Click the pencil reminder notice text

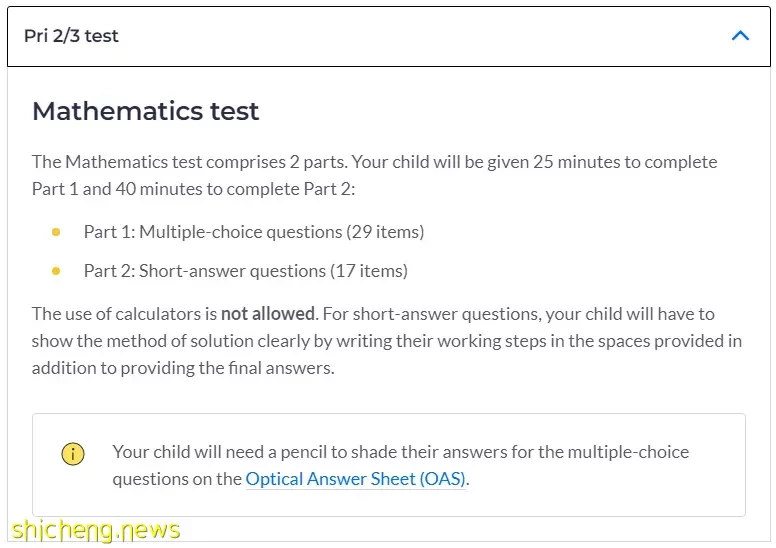click(400, 465)
